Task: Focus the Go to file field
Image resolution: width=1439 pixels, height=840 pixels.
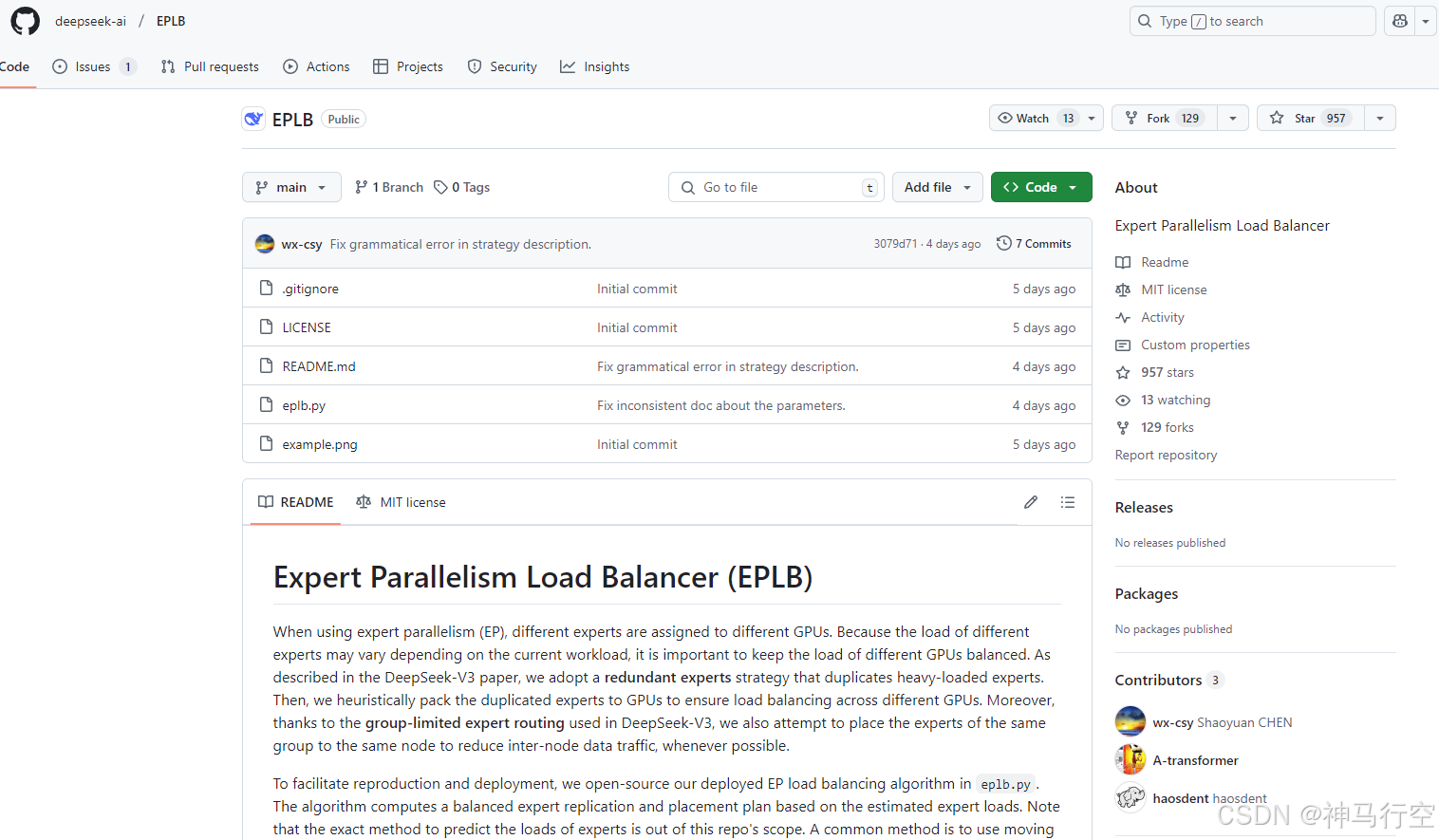Action: click(x=776, y=187)
